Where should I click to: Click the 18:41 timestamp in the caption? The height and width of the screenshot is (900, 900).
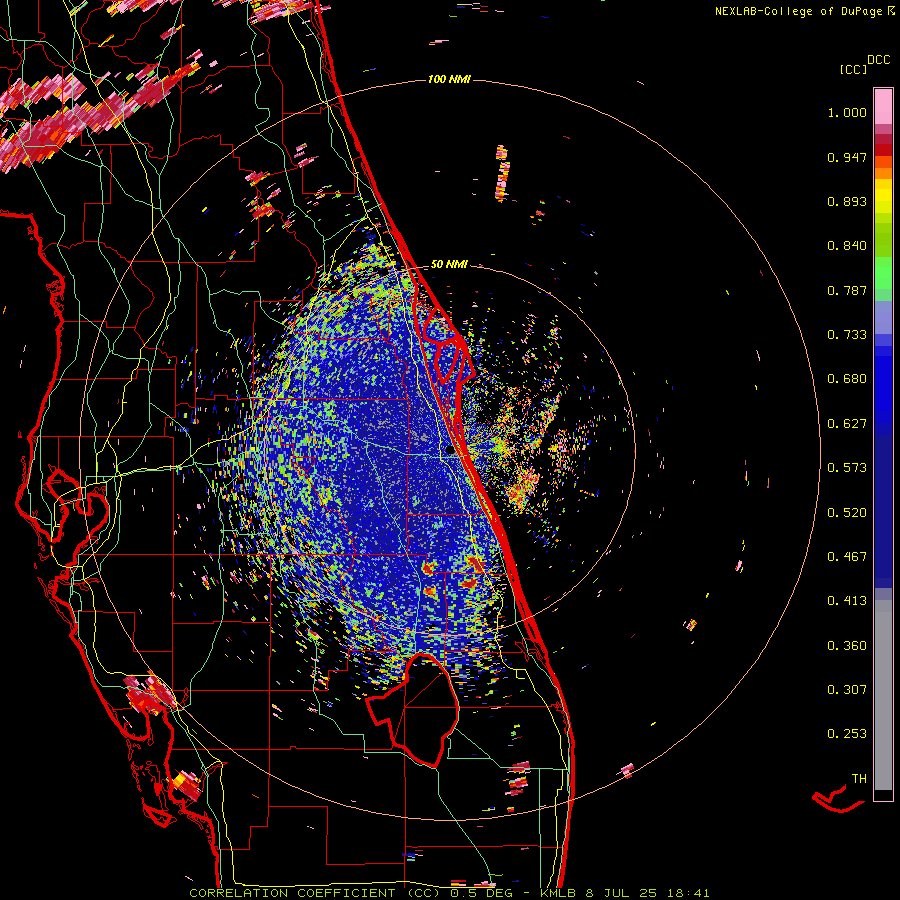tap(689, 893)
